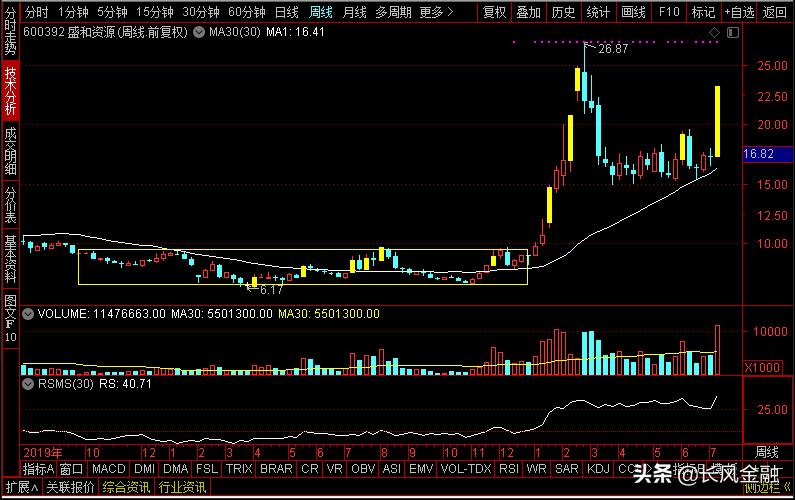This screenshot has height=500, width=795.
Task: Click the 16.82 current price marker
Action: [x=768, y=154]
